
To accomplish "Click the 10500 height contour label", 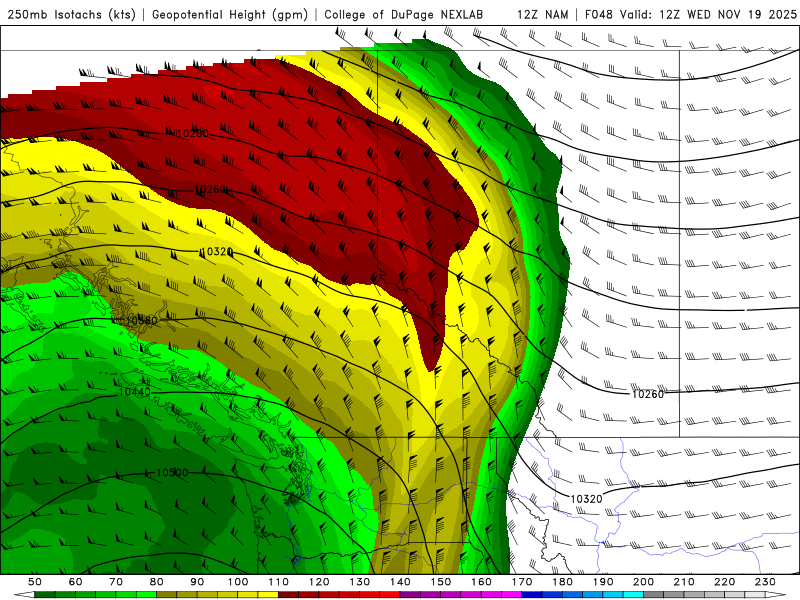I will coord(172,472).
